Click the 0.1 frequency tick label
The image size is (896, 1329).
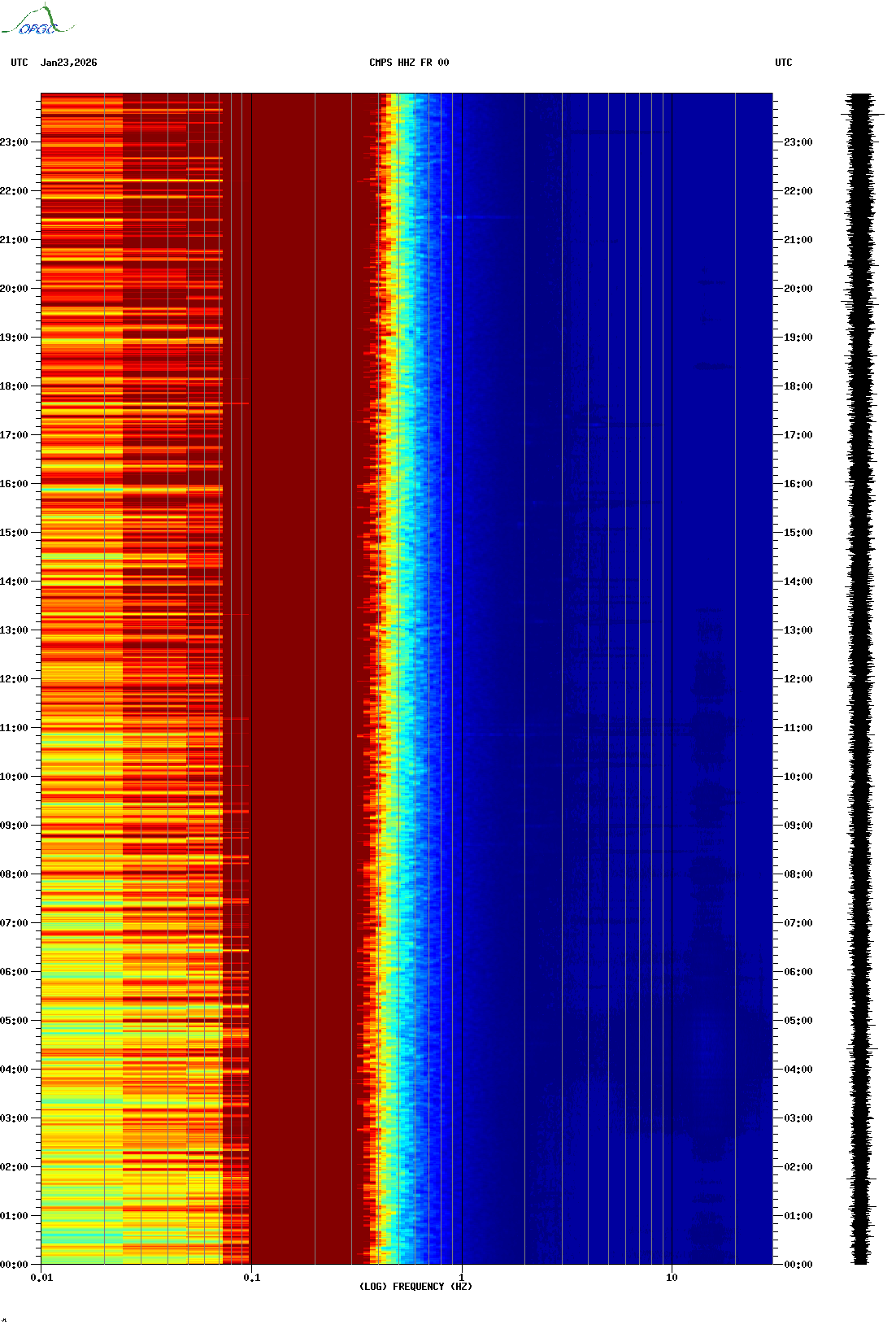point(252,1278)
